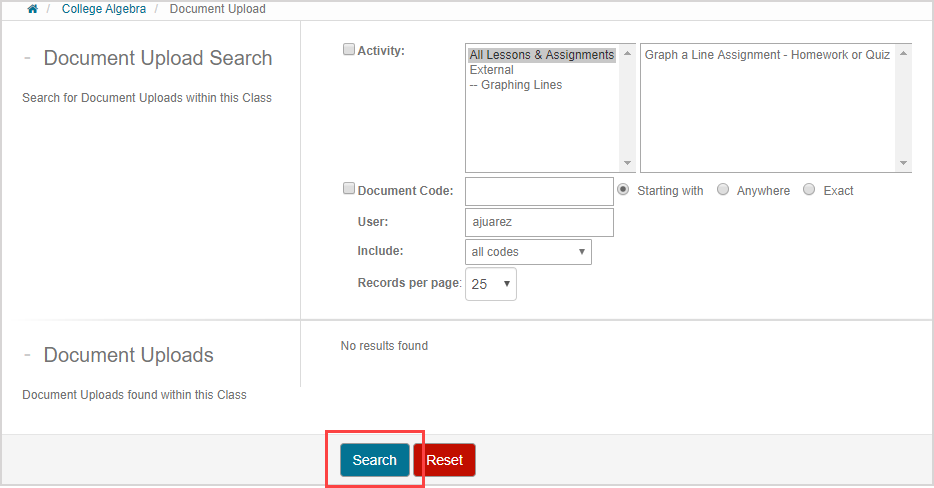This screenshot has width=934, height=488.
Task: Open the Include all codes dropdown
Action: pos(528,252)
